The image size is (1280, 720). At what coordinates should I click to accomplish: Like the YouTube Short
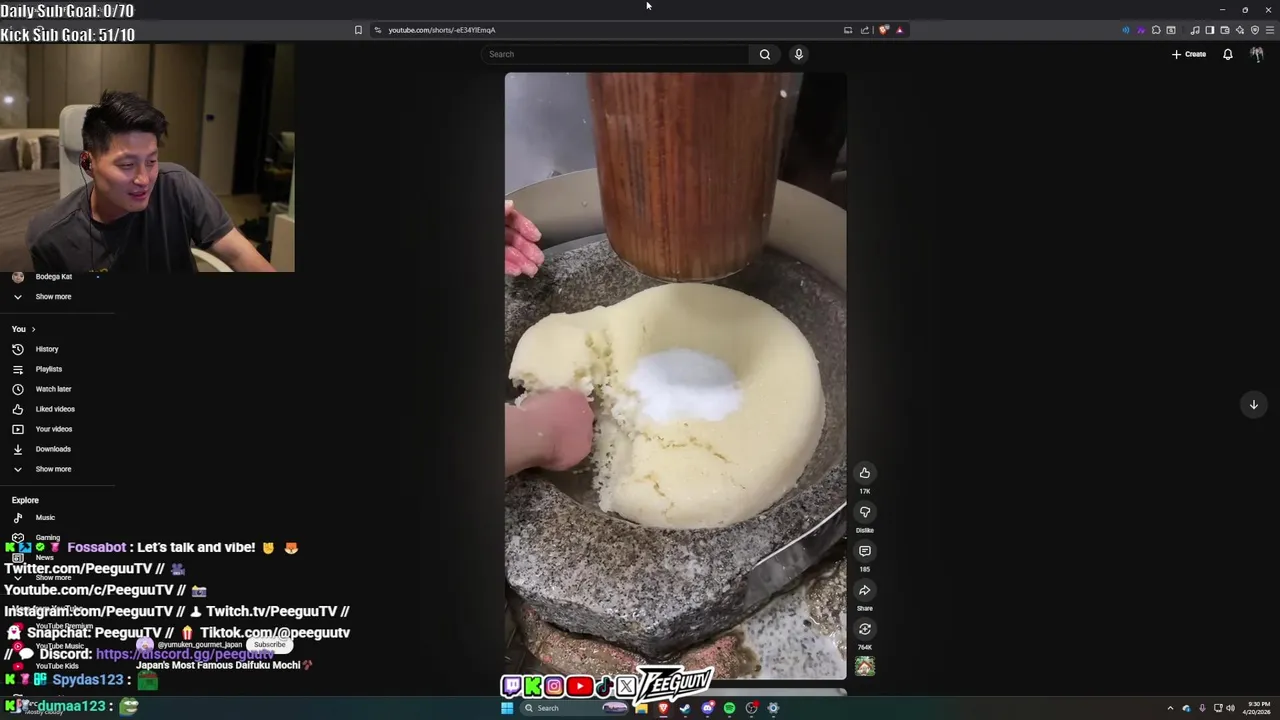[x=865, y=473]
